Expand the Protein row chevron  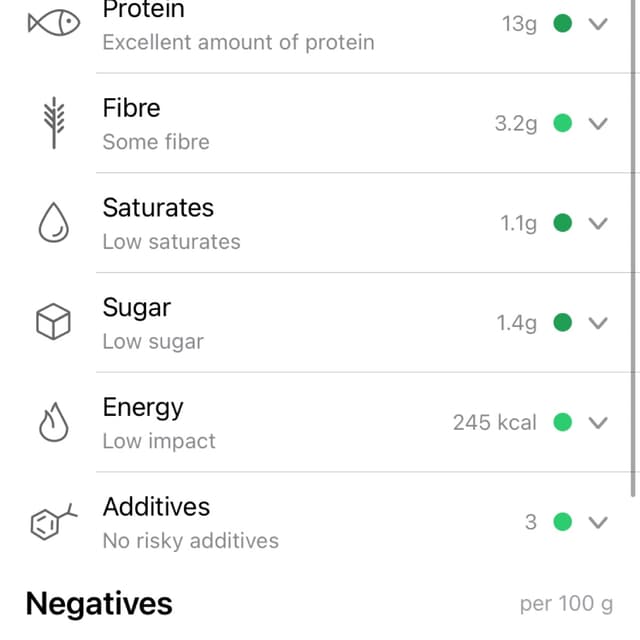(598, 24)
